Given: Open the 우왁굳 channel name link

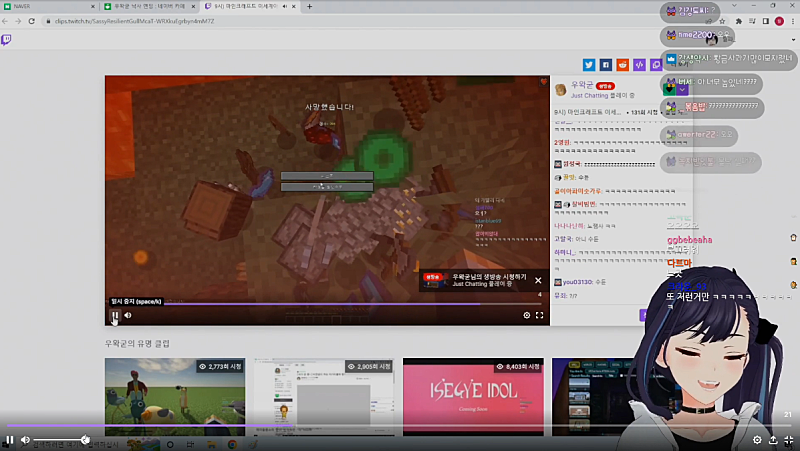Looking at the screenshot, I should coord(582,85).
